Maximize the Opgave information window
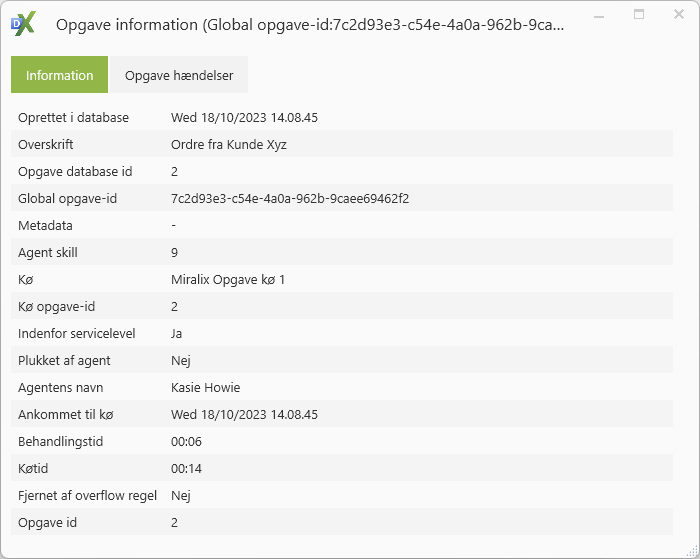 point(639,15)
